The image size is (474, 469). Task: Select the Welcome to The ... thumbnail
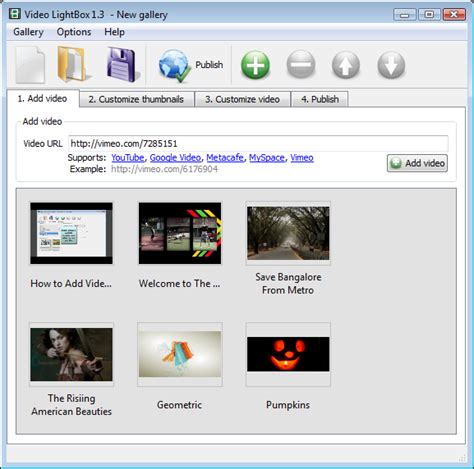180,233
